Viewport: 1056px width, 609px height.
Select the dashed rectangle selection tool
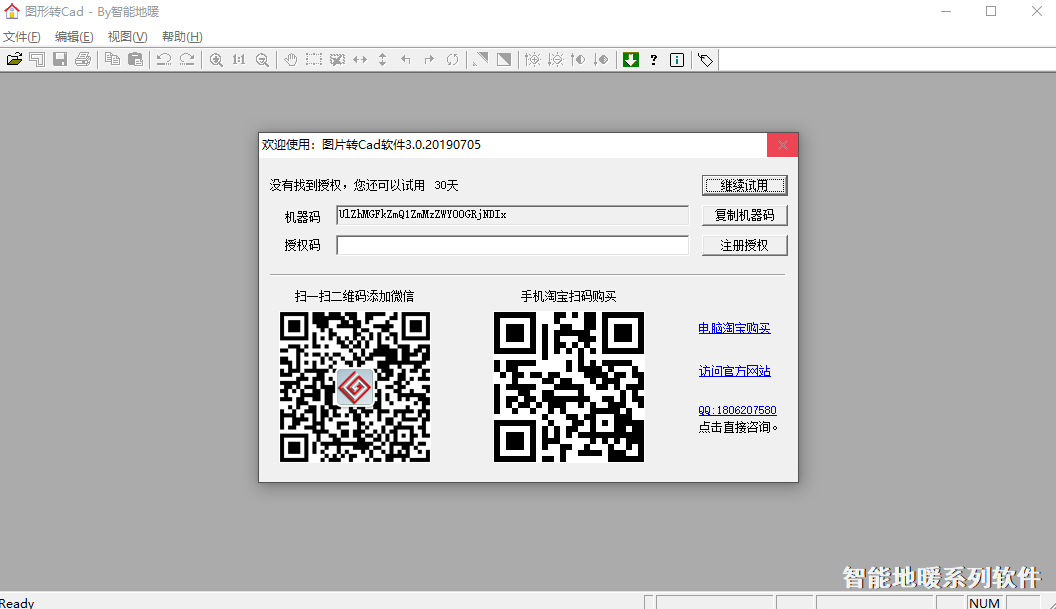[314, 59]
